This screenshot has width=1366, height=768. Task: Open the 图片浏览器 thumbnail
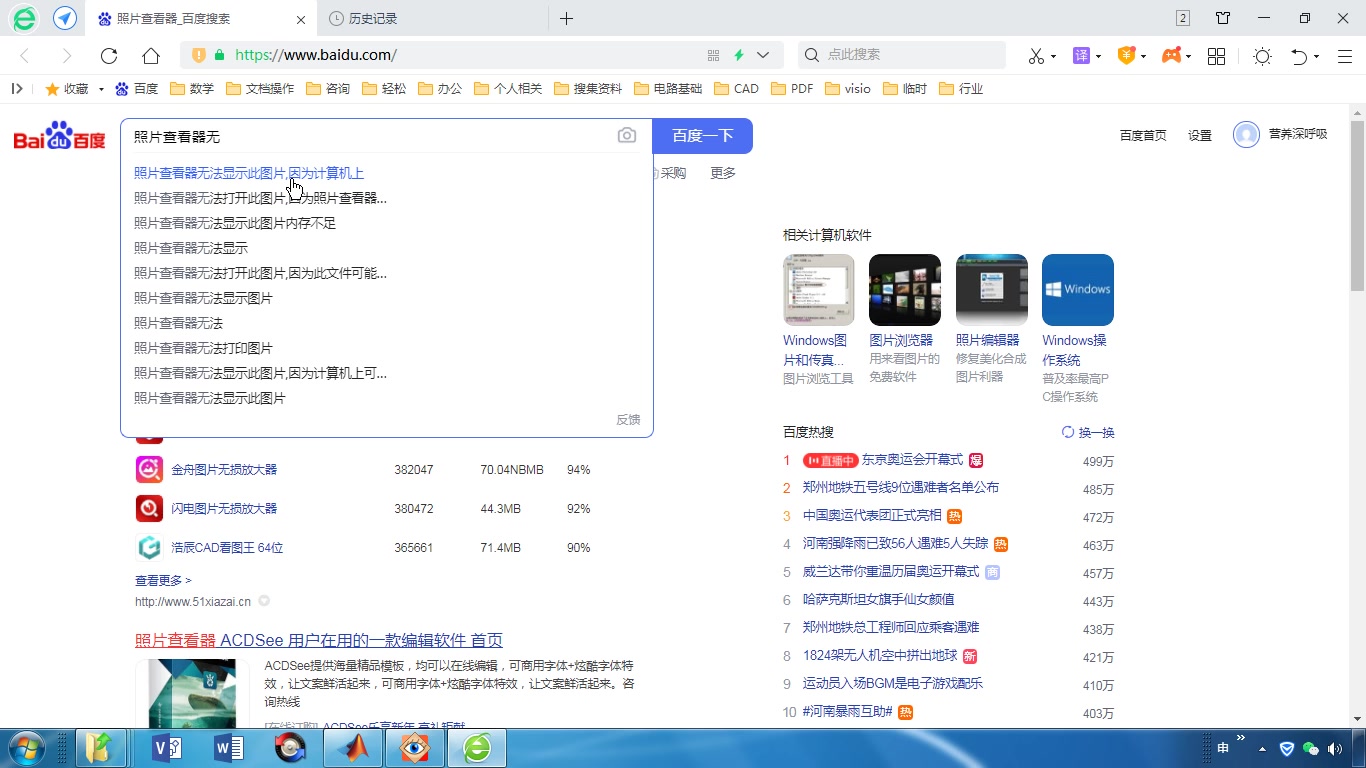point(905,290)
